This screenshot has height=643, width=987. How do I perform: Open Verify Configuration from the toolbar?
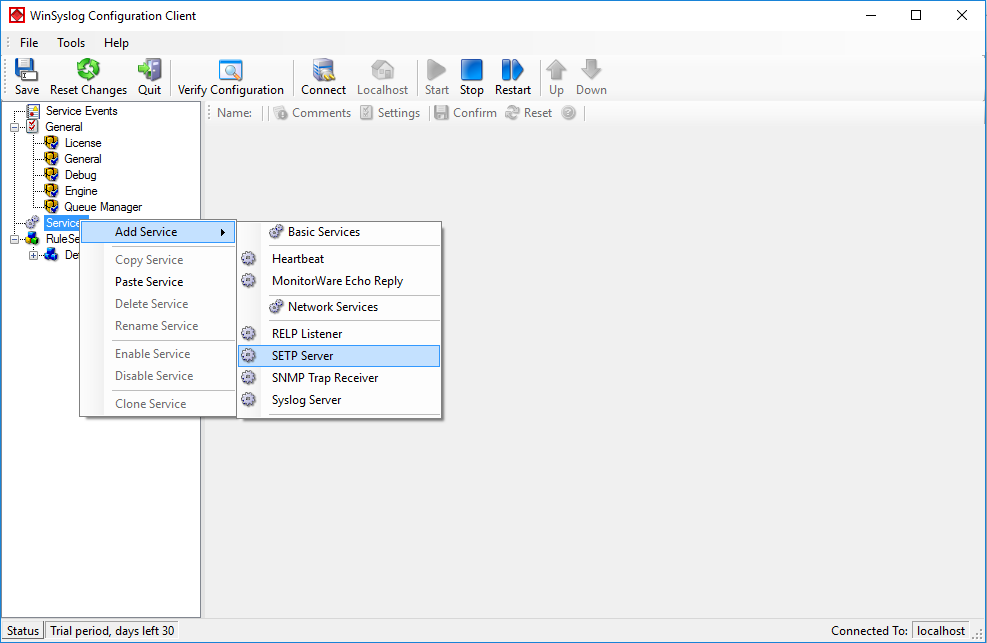click(x=231, y=77)
